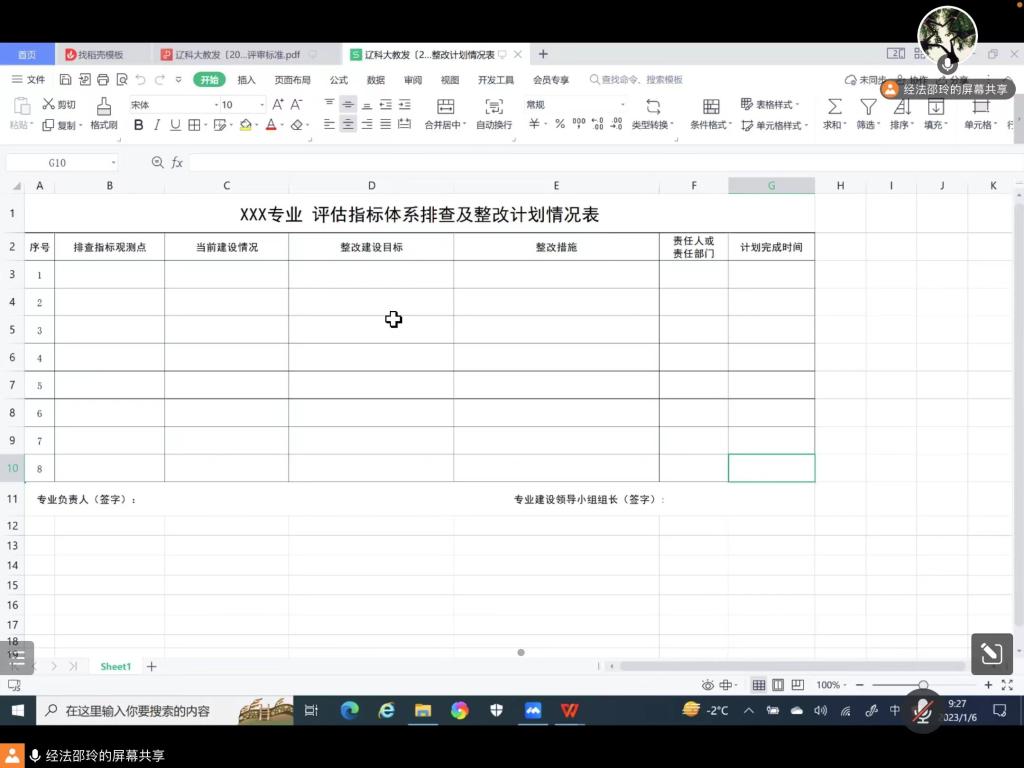Screen dimensions: 1024x768
Task: Click the Wrap Text (自动换行) icon
Action: pyautogui.click(x=493, y=107)
